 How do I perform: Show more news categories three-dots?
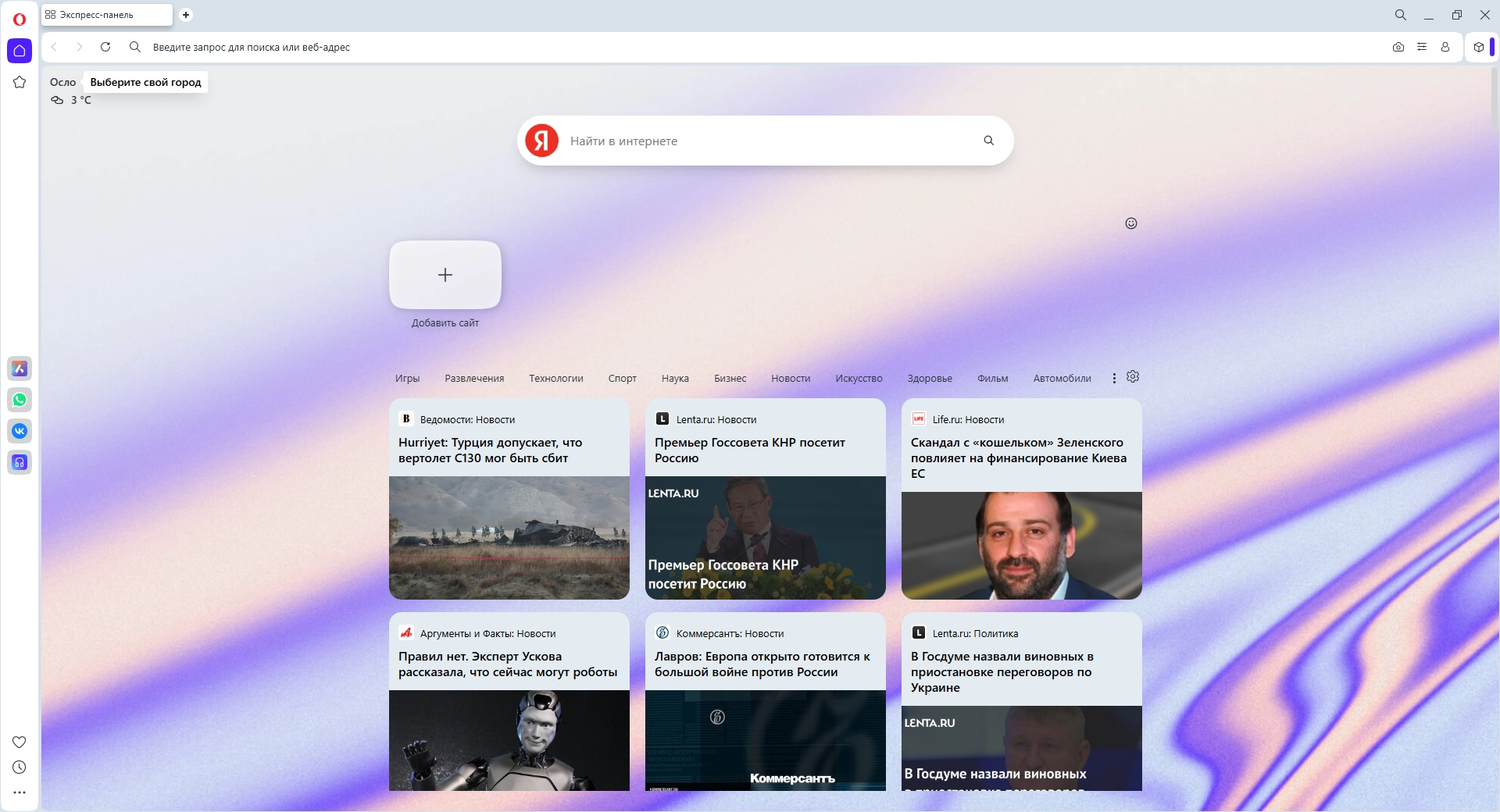click(1114, 378)
